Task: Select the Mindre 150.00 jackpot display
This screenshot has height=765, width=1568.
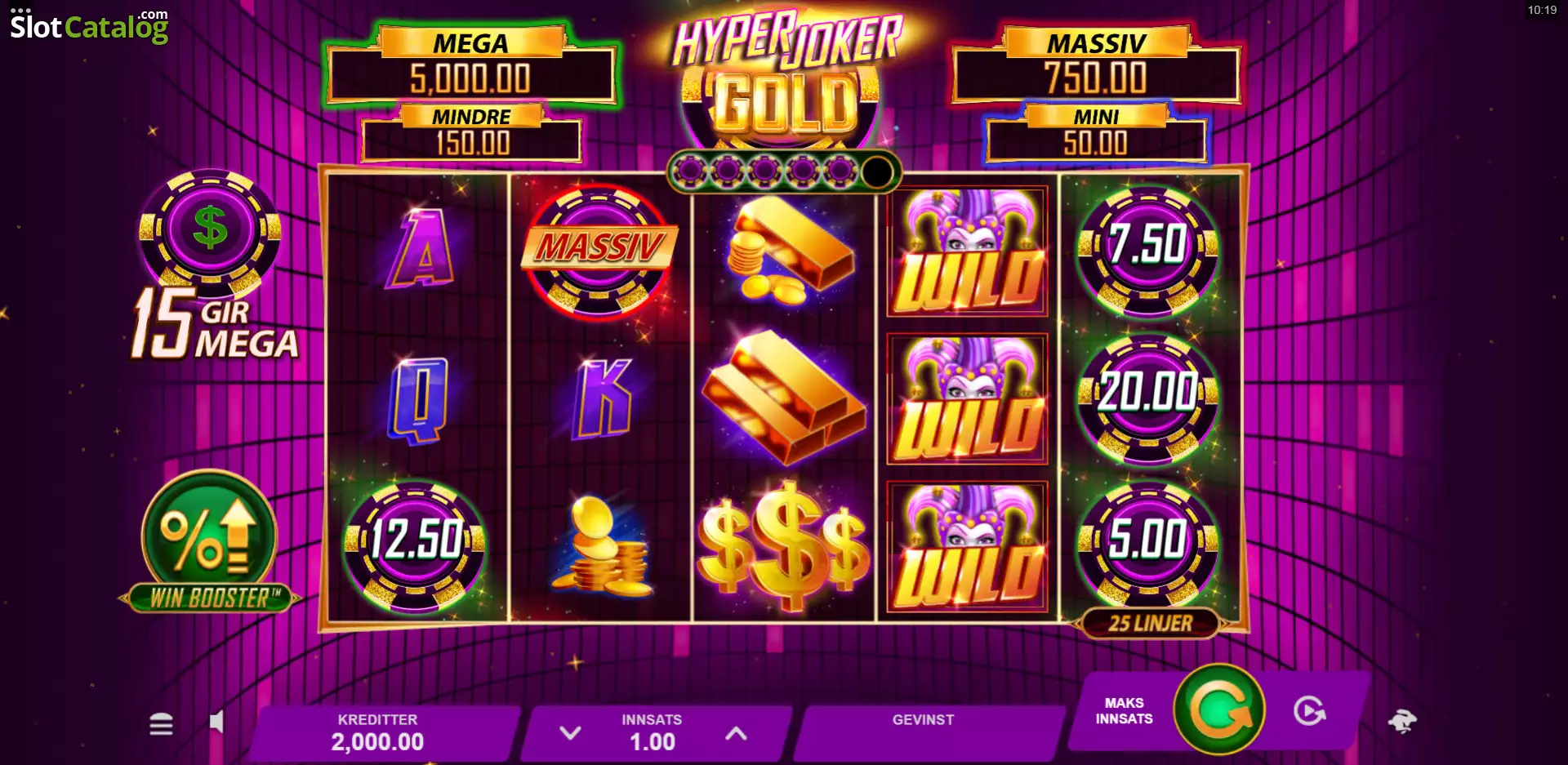Action: coord(472,133)
